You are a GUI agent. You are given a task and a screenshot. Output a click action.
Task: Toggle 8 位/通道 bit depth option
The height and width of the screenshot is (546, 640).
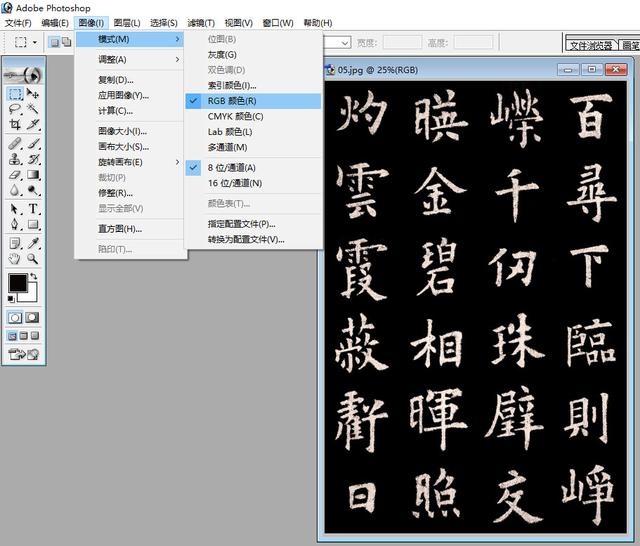point(253,168)
